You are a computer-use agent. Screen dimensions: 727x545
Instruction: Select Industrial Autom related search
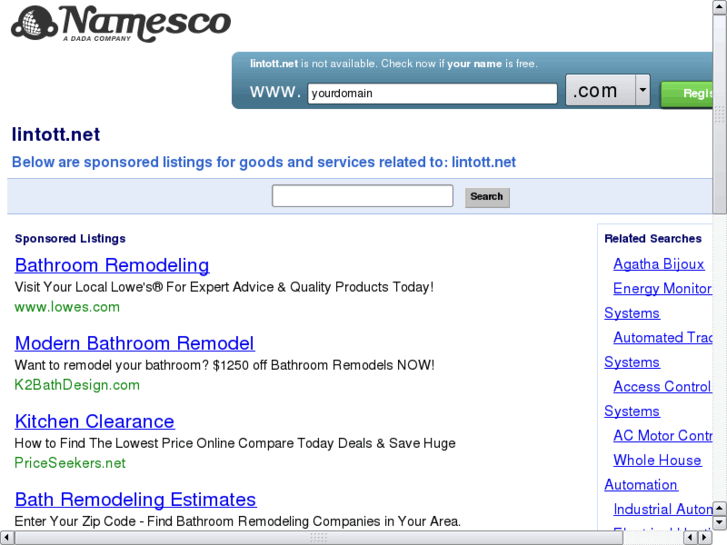(663, 509)
